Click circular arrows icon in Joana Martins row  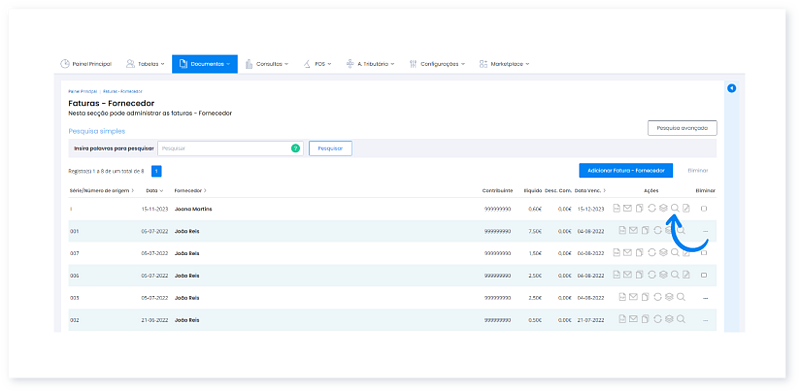coord(652,208)
